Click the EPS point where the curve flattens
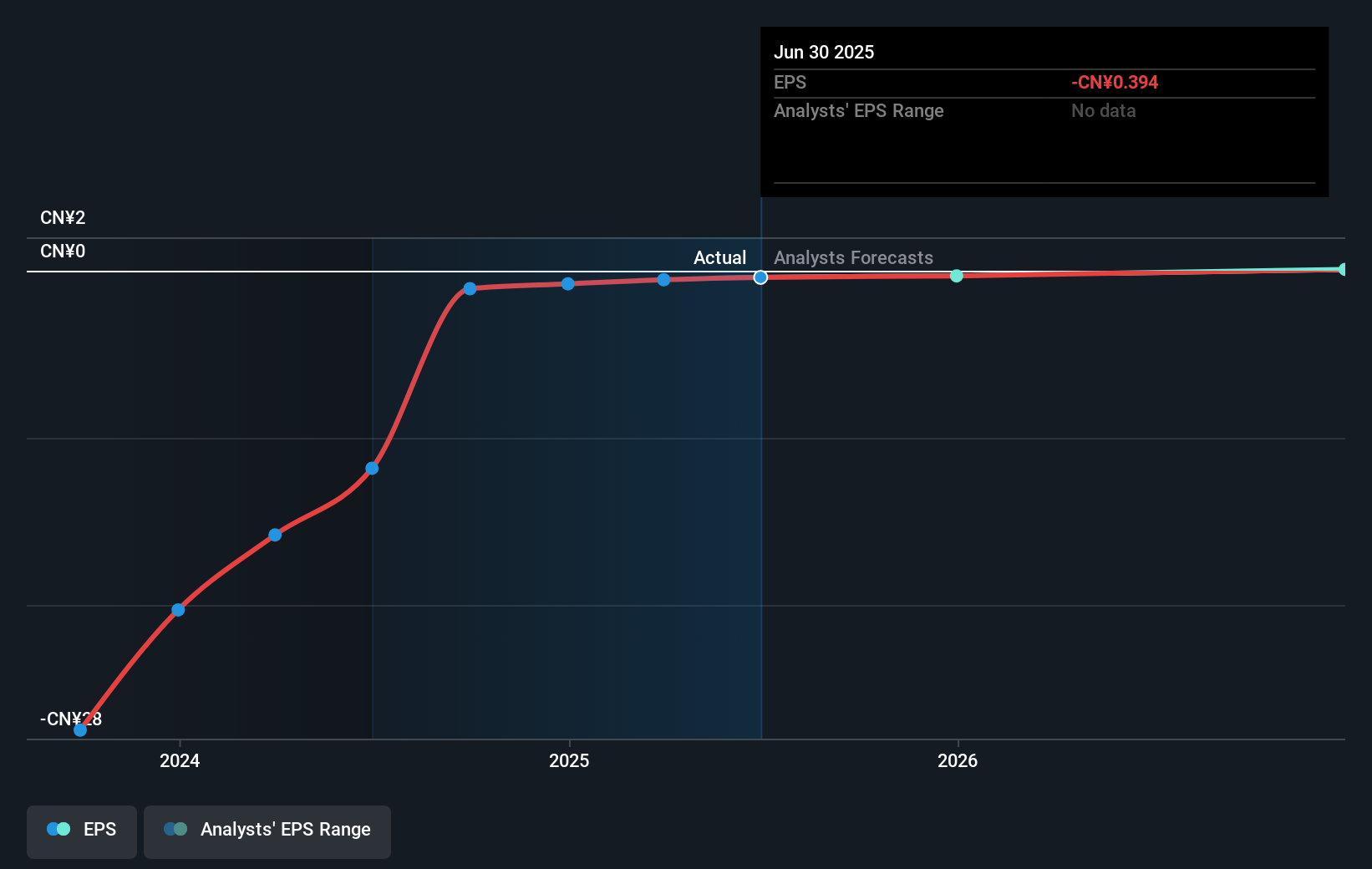This screenshot has height=869, width=1372. [x=470, y=288]
